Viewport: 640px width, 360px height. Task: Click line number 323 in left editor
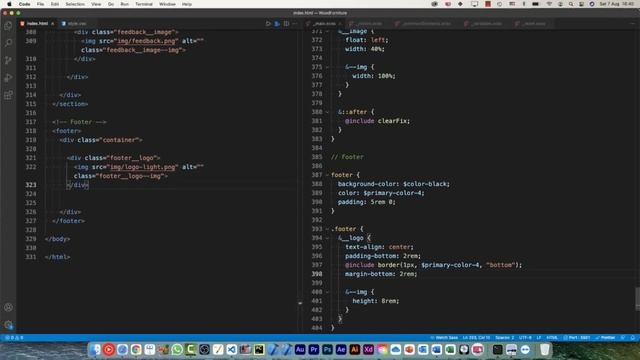pos(31,185)
